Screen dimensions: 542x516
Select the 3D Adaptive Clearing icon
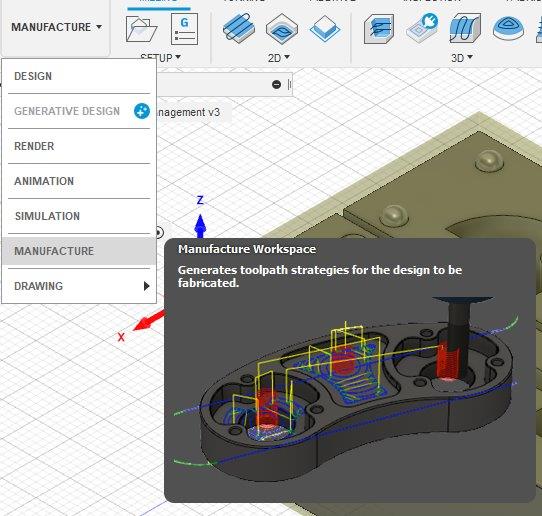point(379,29)
